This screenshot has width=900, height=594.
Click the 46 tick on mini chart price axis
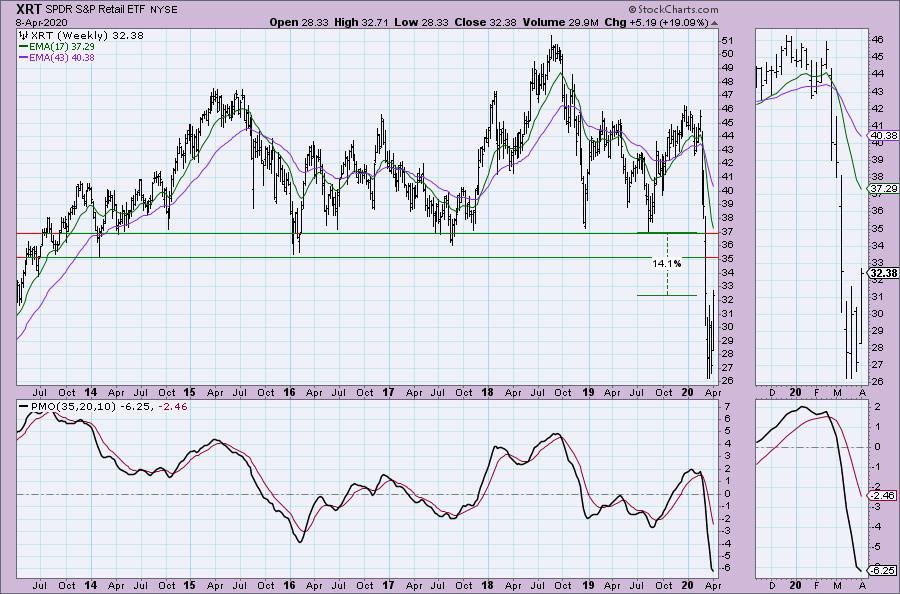pos(878,40)
